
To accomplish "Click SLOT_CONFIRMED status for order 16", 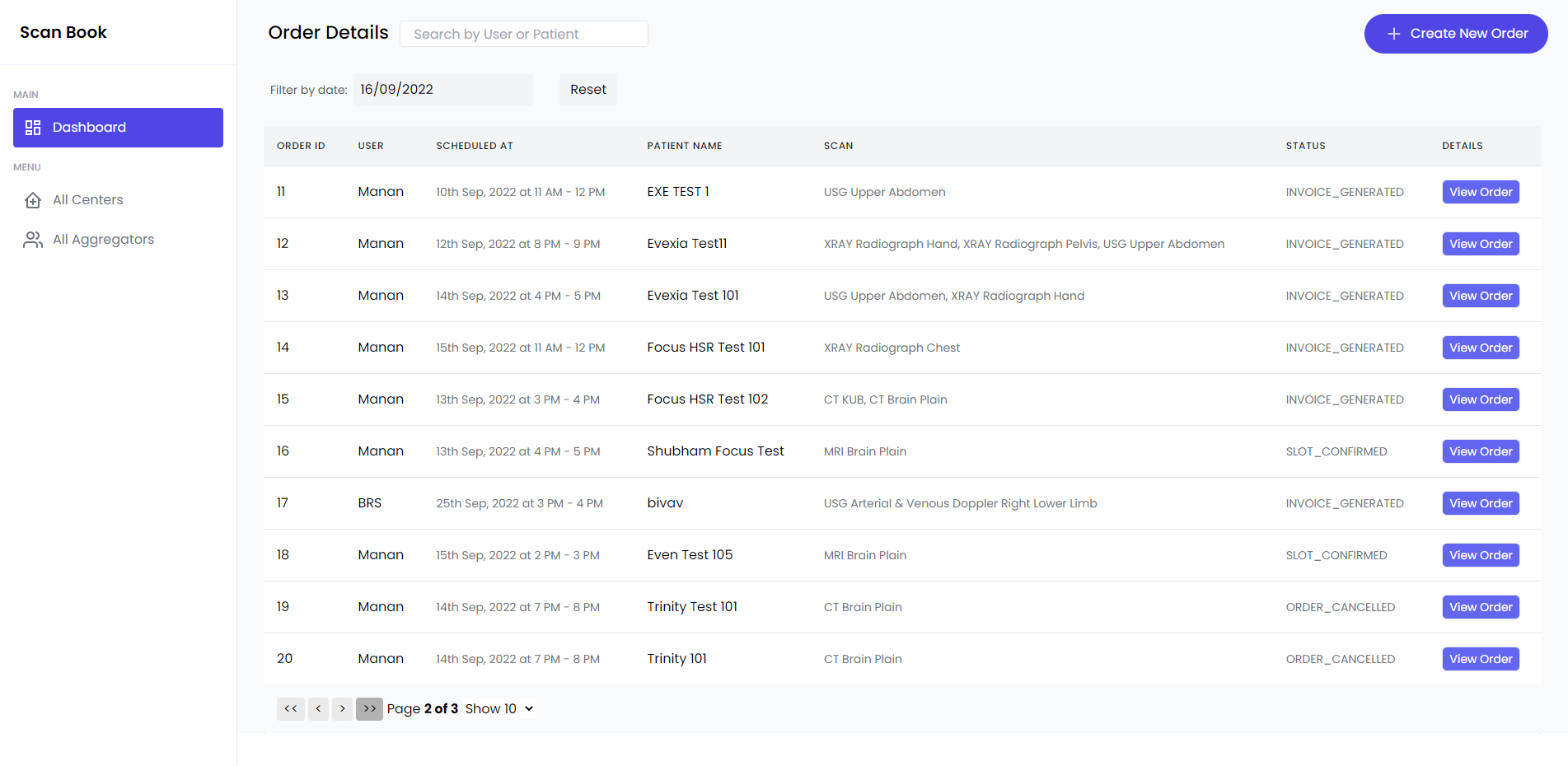I will coord(1336,451).
